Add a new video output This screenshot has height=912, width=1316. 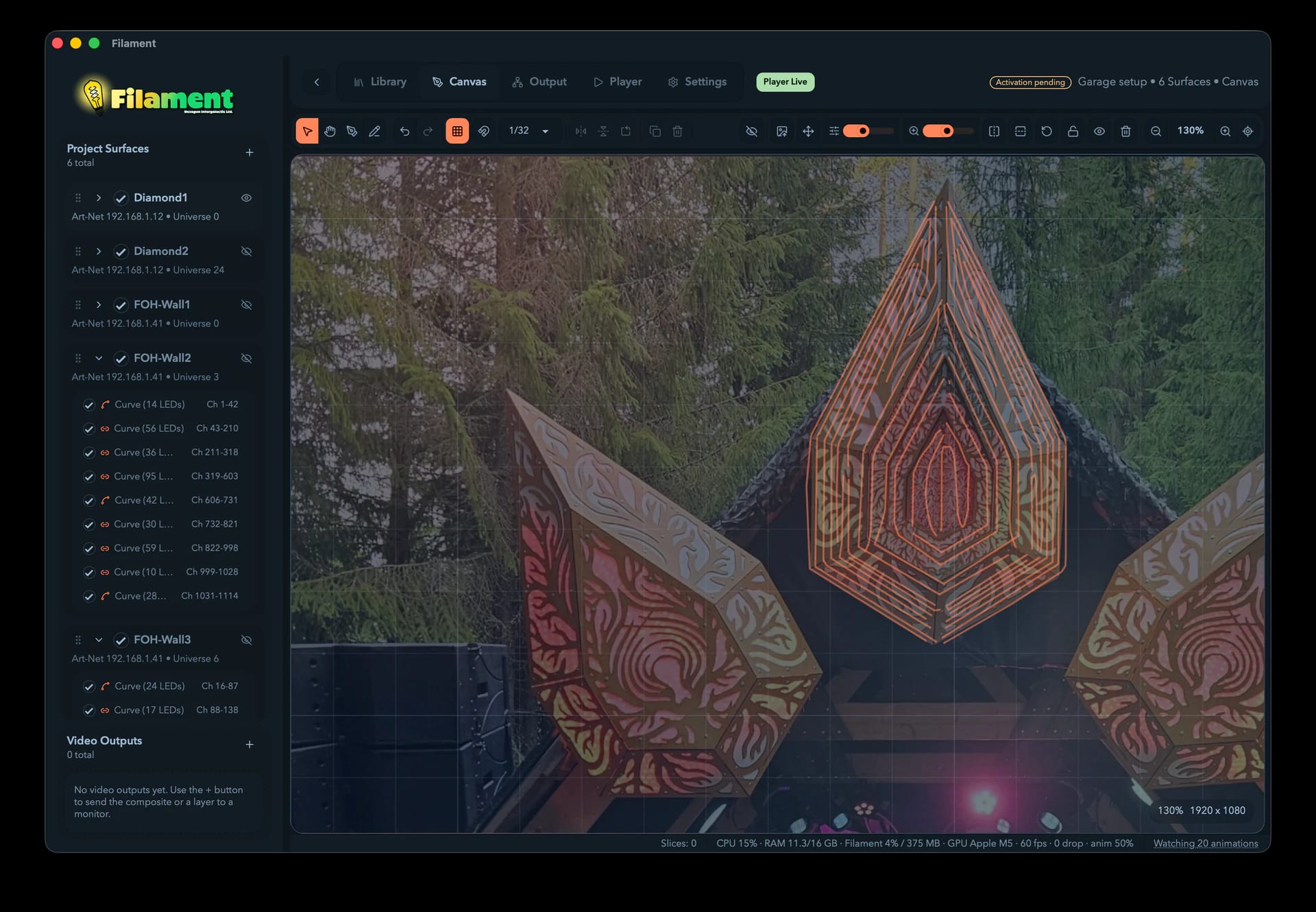click(x=249, y=745)
